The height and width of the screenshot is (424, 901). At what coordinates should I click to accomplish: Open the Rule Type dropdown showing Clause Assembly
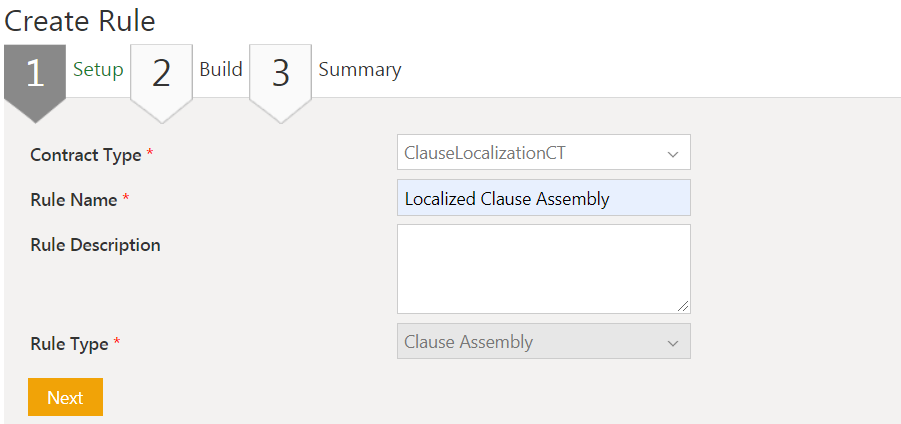click(530, 342)
